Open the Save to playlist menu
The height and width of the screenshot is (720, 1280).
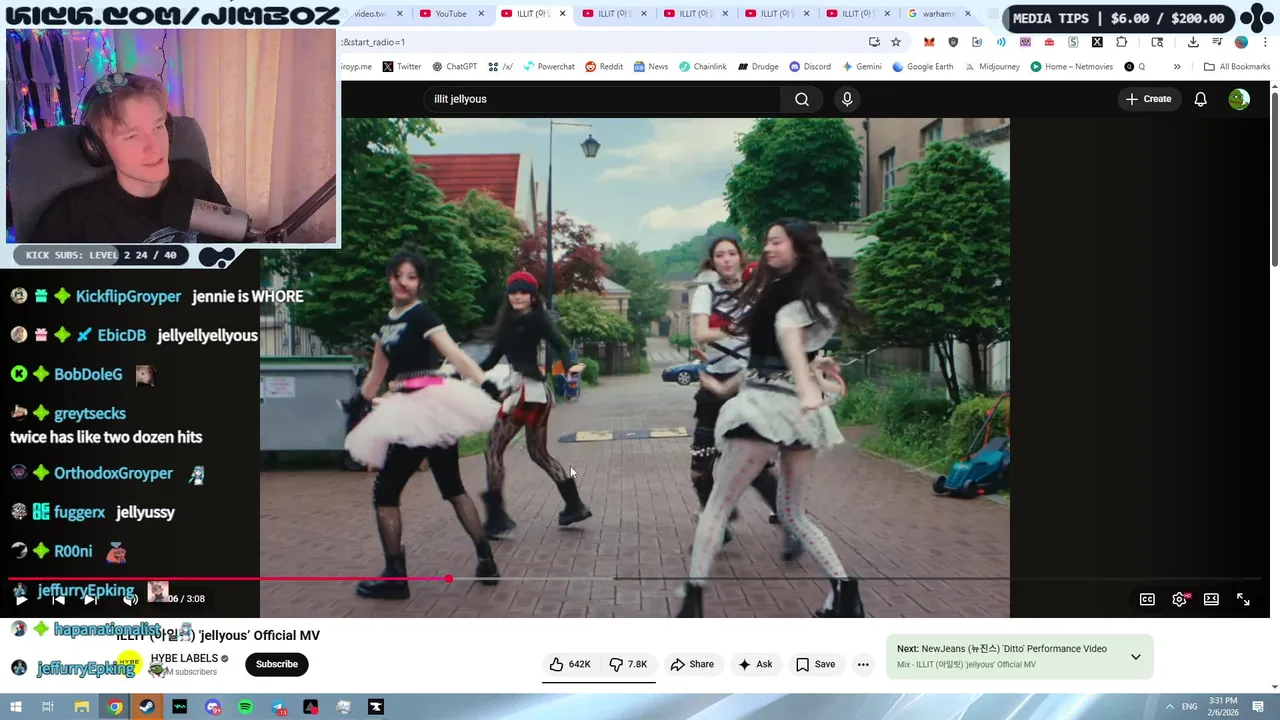point(815,664)
